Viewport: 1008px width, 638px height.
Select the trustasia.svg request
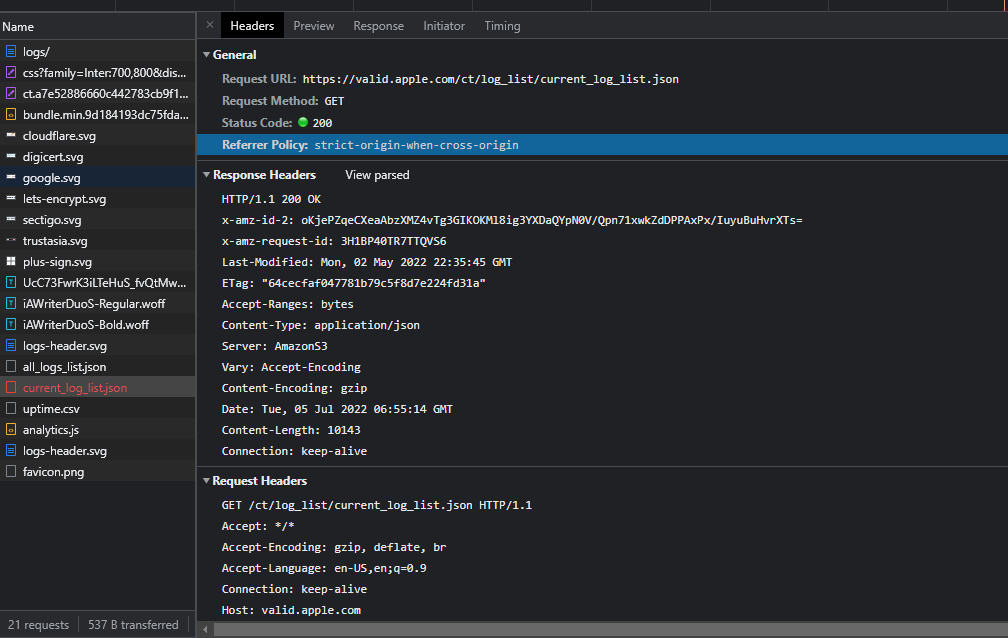(98, 241)
